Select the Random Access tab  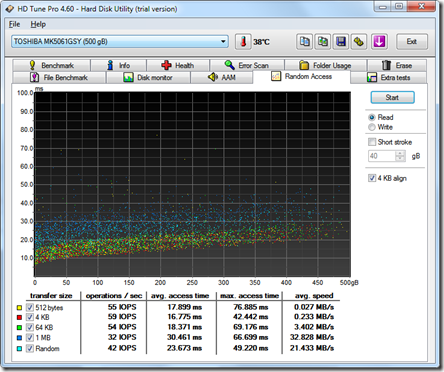(x=302, y=77)
